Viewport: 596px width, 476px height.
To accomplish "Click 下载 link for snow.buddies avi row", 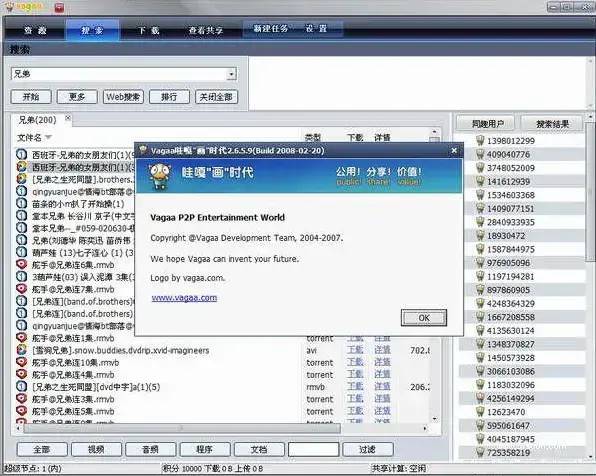I will (x=355, y=350).
